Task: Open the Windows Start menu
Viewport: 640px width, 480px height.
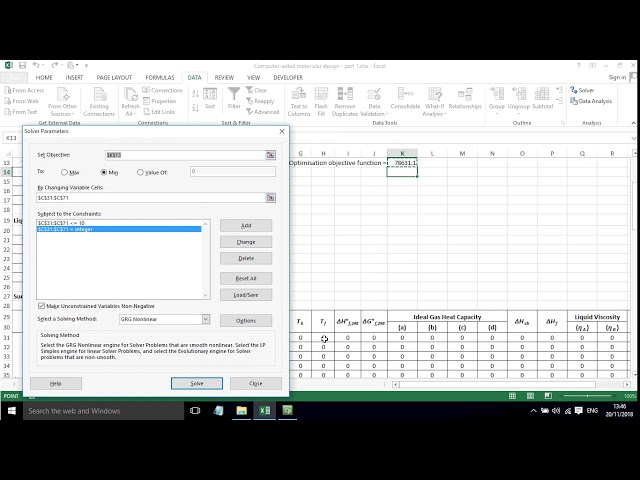Action: pos(11,411)
